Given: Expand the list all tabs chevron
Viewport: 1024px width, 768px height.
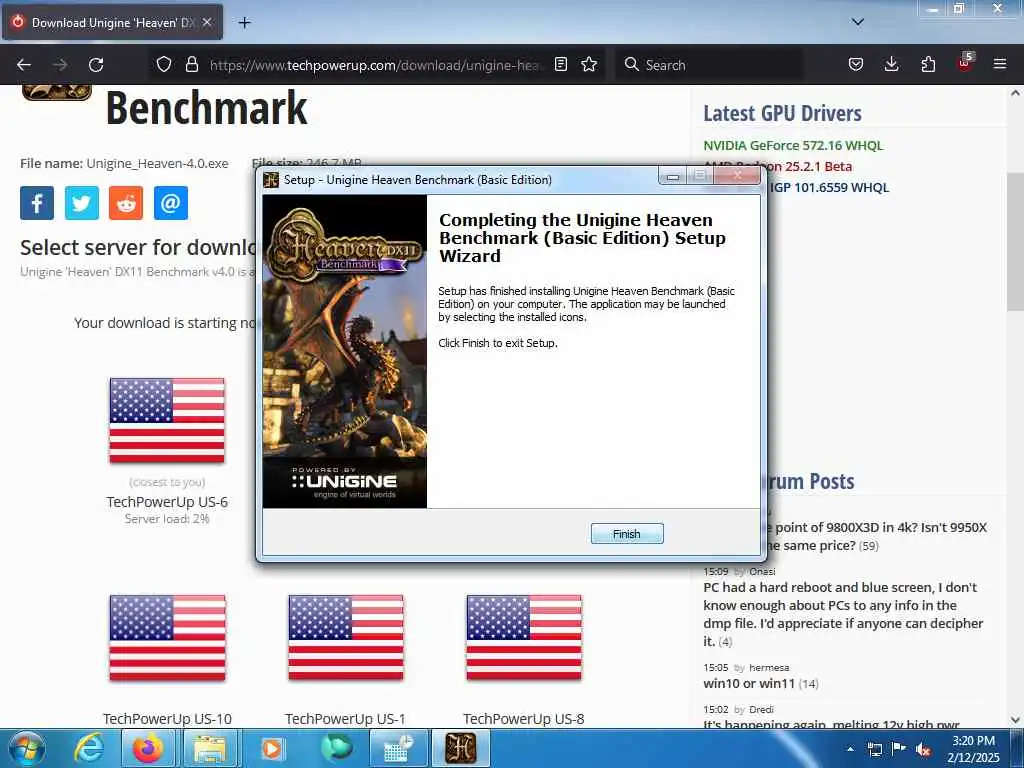Looking at the screenshot, I should [857, 22].
